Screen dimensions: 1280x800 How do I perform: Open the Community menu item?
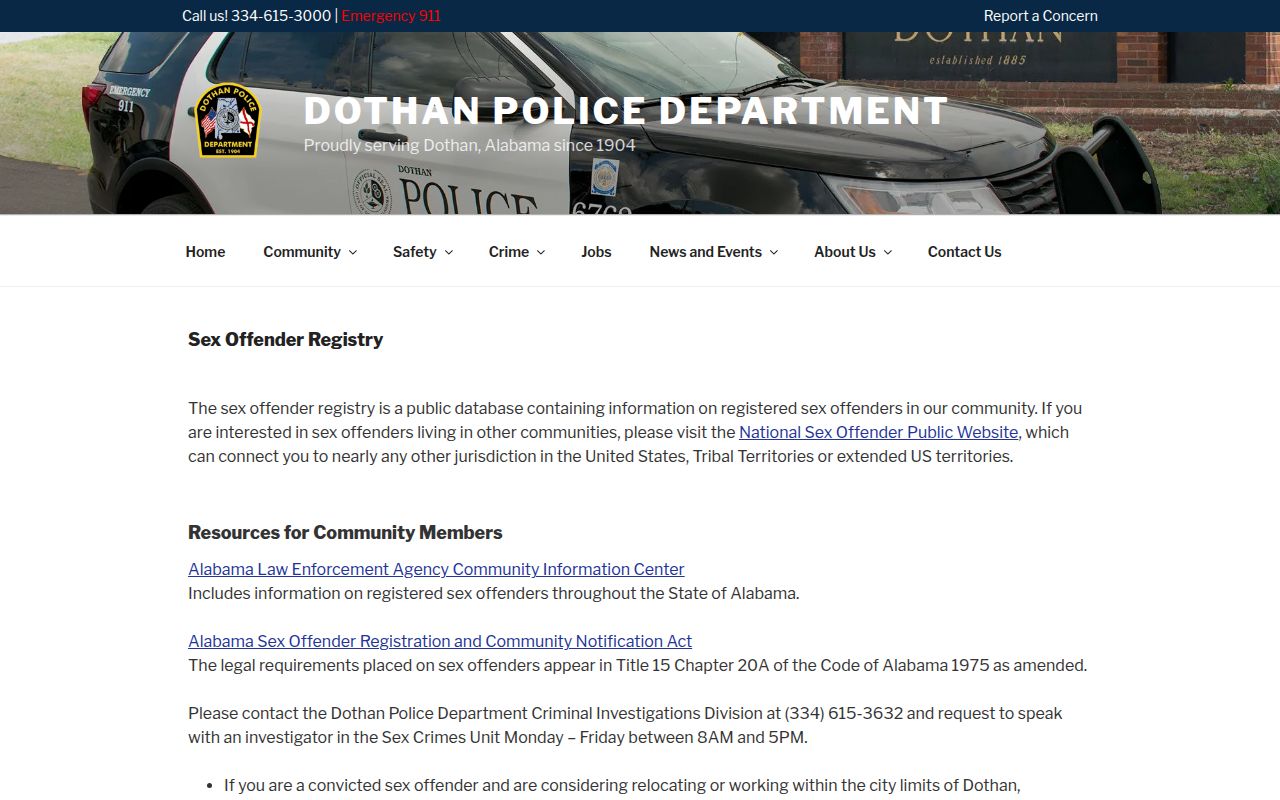(x=302, y=252)
